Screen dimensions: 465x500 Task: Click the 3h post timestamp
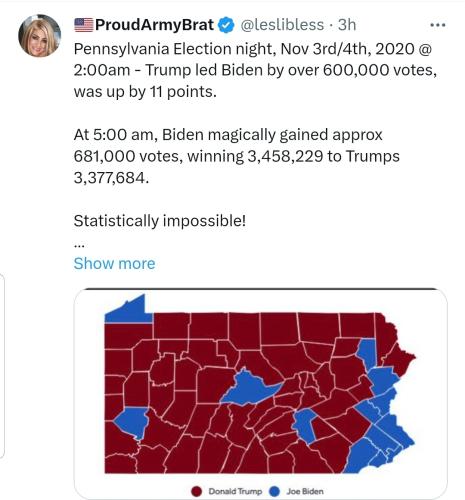tap(347, 25)
